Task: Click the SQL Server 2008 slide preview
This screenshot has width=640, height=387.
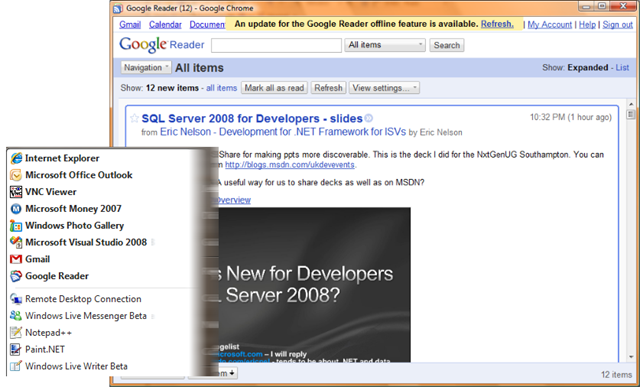Action: coord(314,285)
